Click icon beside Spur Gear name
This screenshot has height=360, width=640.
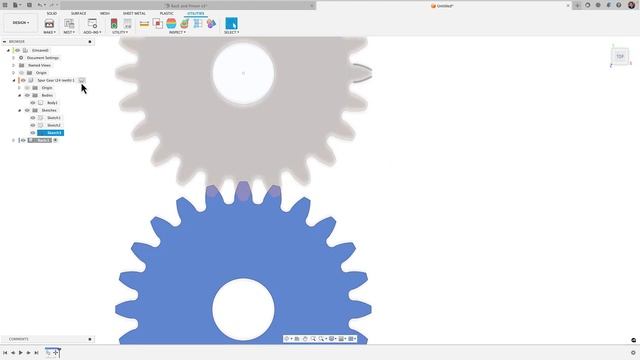(x=82, y=80)
